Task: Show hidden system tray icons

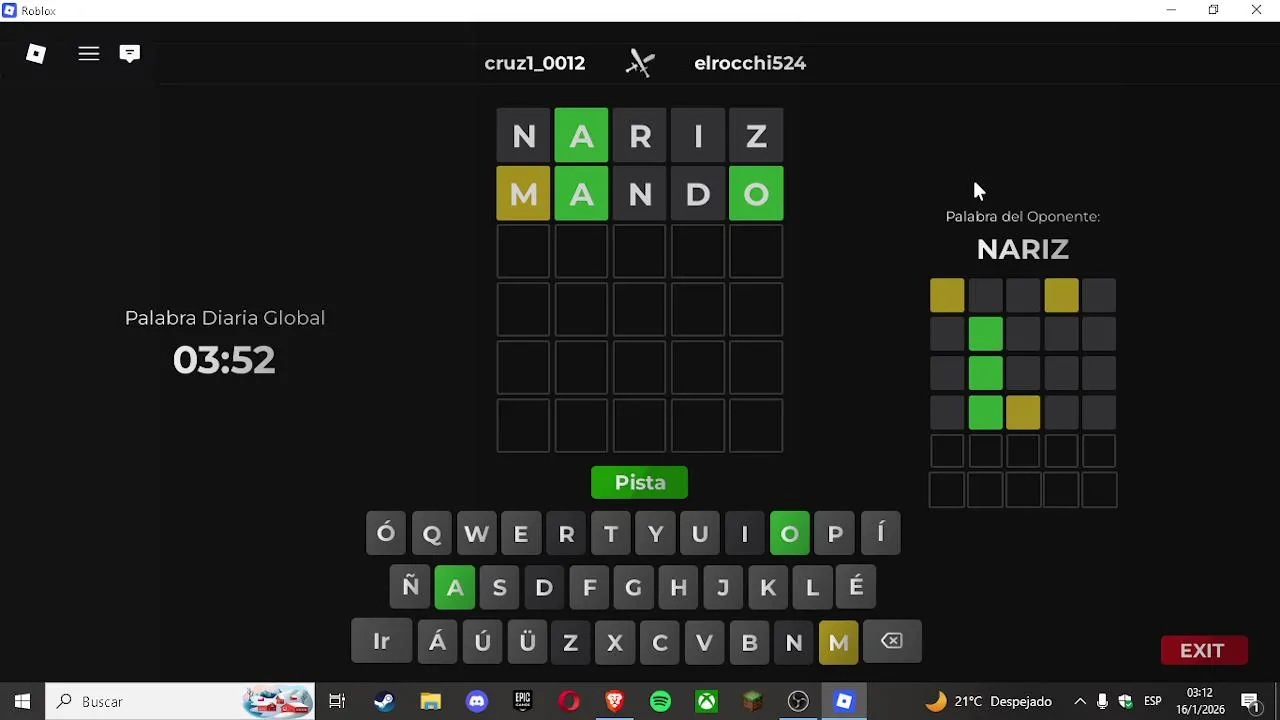Action: [x=1080, y=702]
